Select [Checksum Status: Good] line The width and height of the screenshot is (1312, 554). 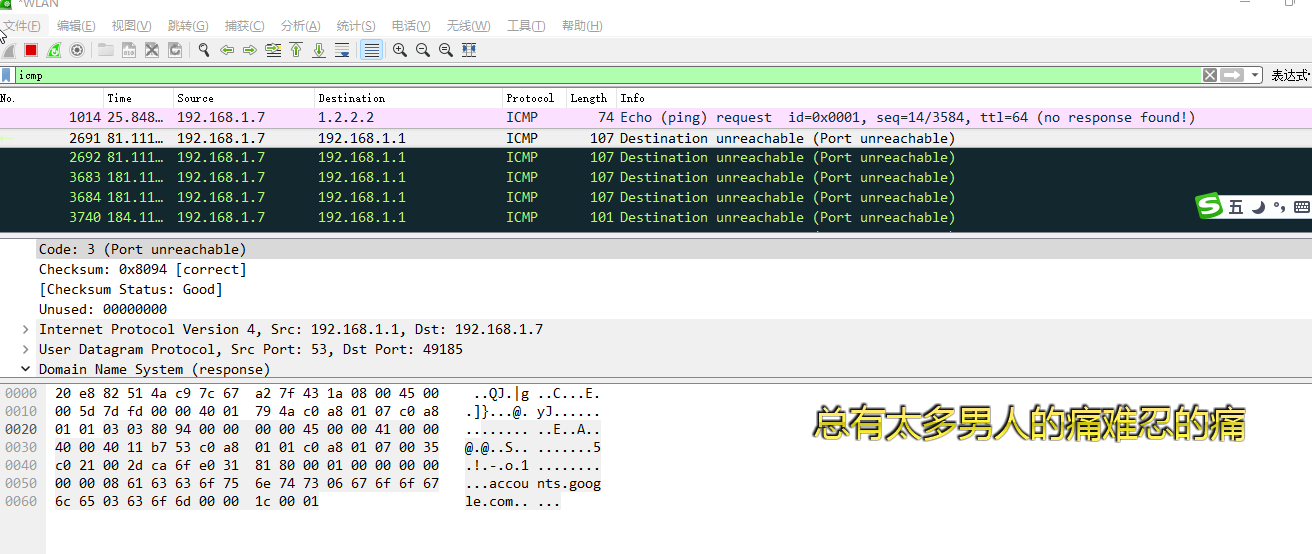(131, 289)
